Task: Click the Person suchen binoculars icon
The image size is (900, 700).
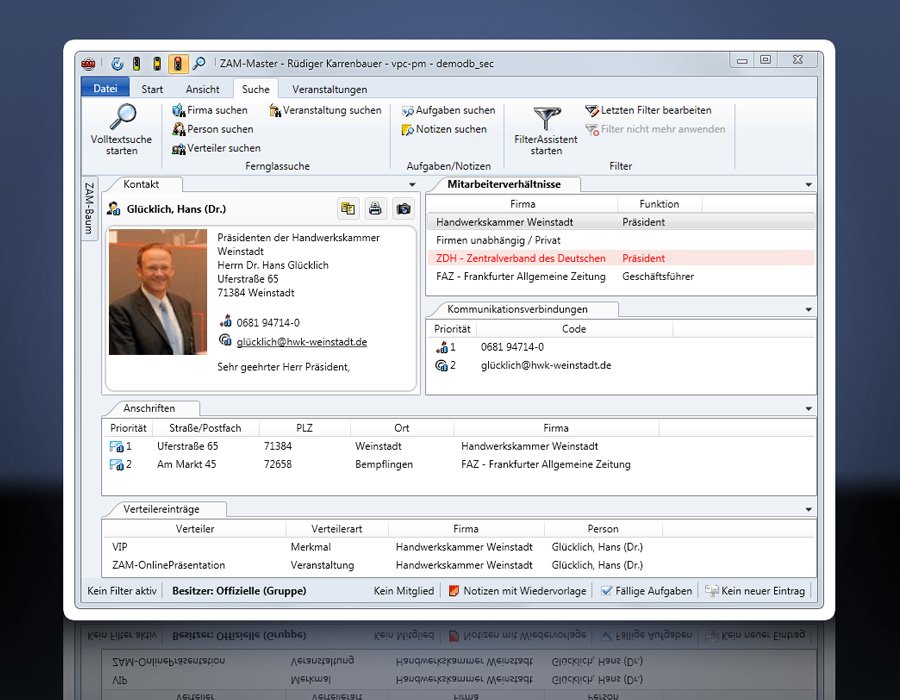Action: click(179, 129)
